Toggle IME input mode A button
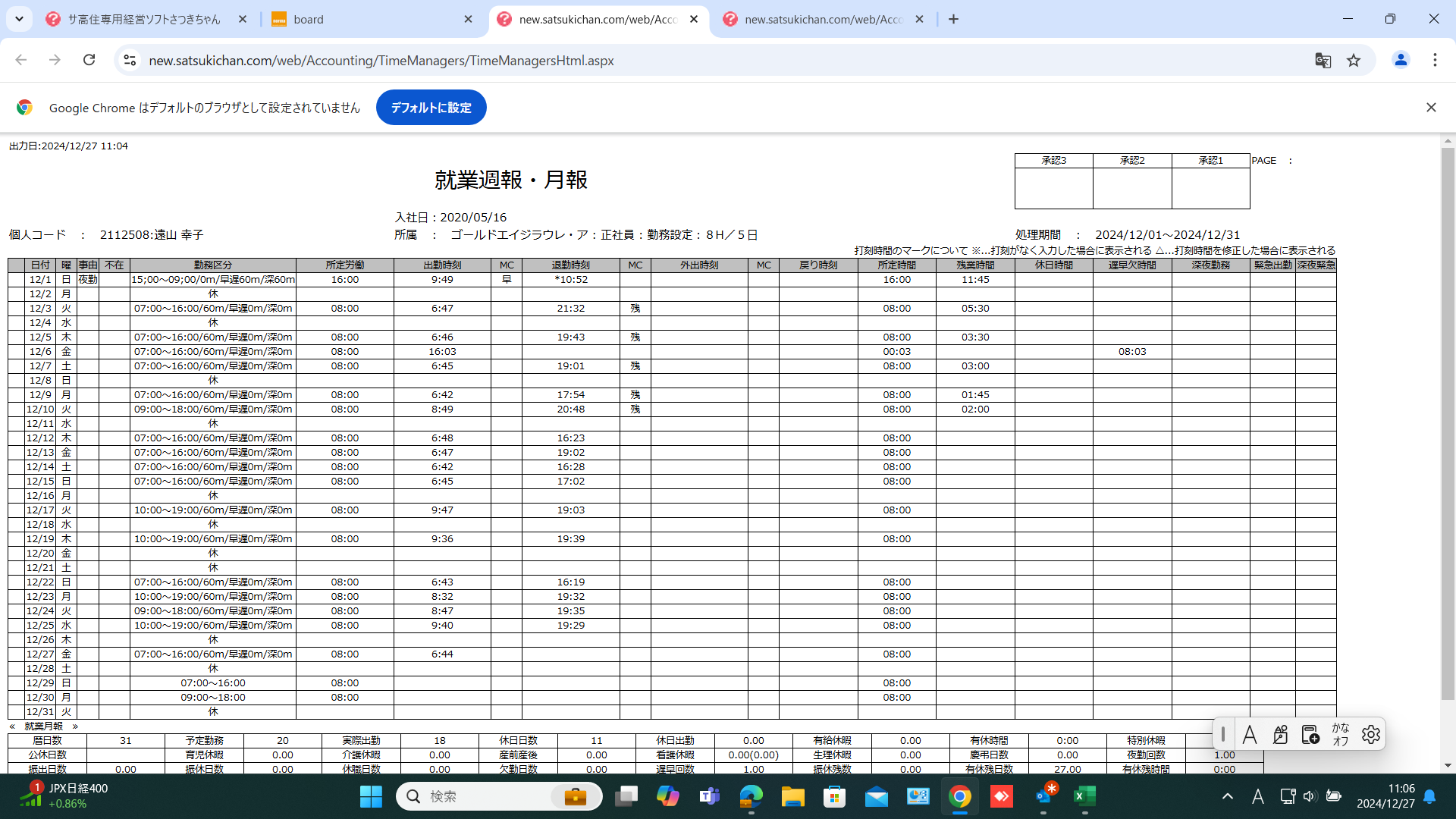The width and height of the screenshot is (1456, 819). (x=1250, y=734)
